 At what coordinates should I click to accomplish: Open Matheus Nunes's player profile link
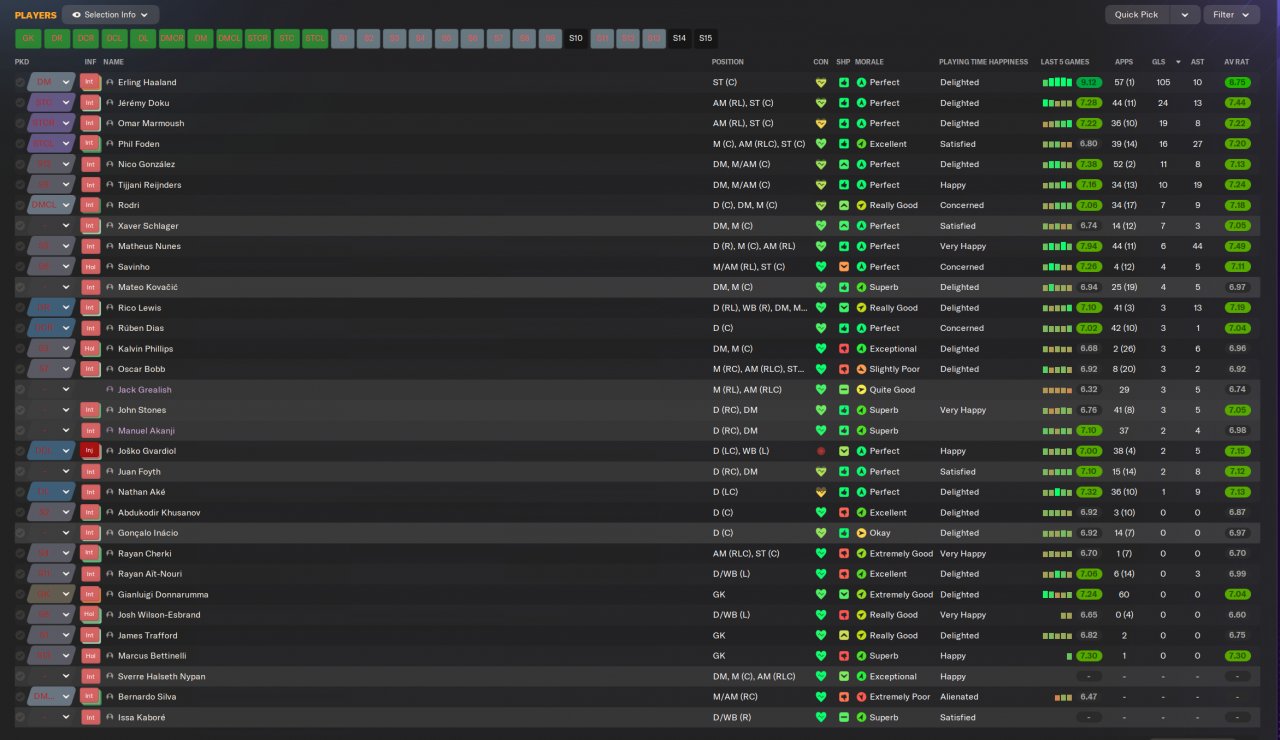[149, 246]
